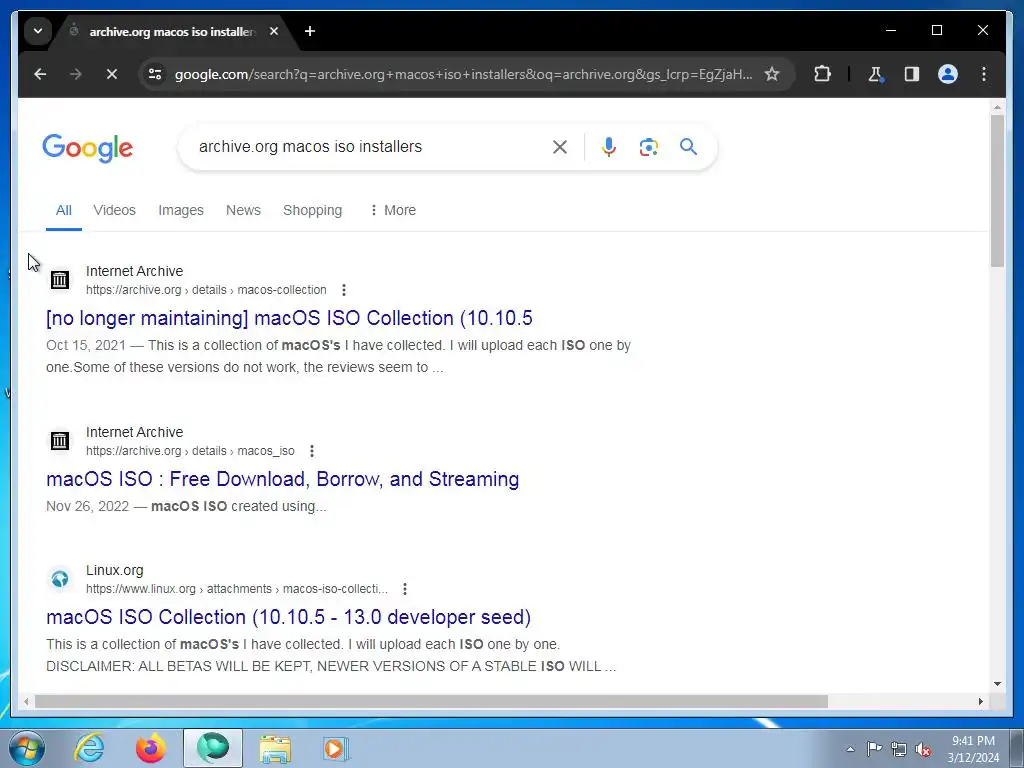This screenshot has height=768, width=1024.
Task: Close the archive.org macos iso installers tab
Action: pos(274,31)
